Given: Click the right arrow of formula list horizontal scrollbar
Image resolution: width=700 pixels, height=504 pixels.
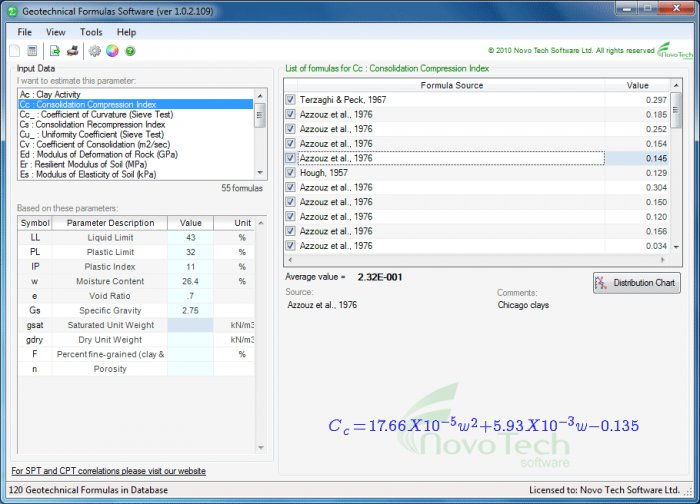Looking at the screenshot, I should [x=662, y=259].
